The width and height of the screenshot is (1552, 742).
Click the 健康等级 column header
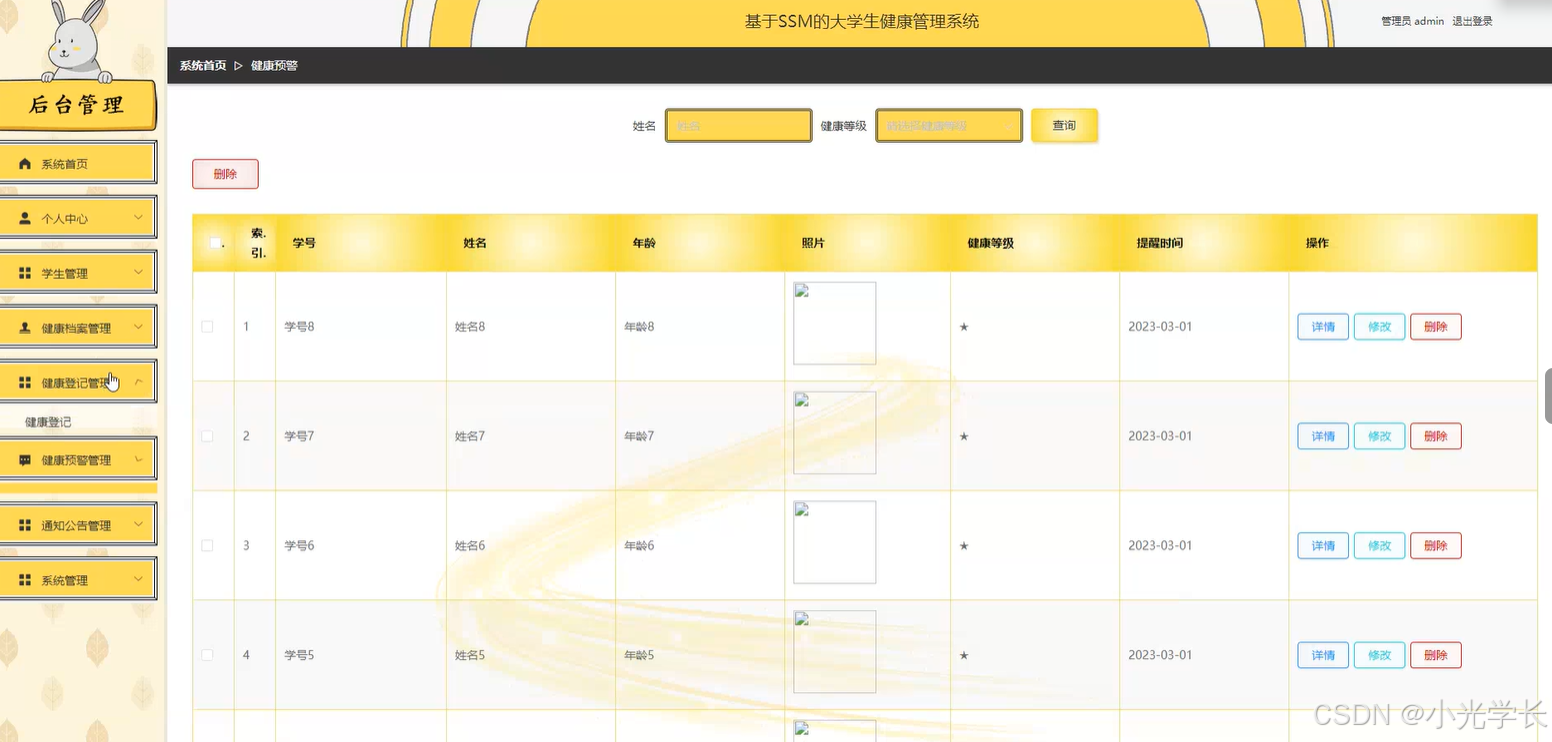click(x=990, y=243)
